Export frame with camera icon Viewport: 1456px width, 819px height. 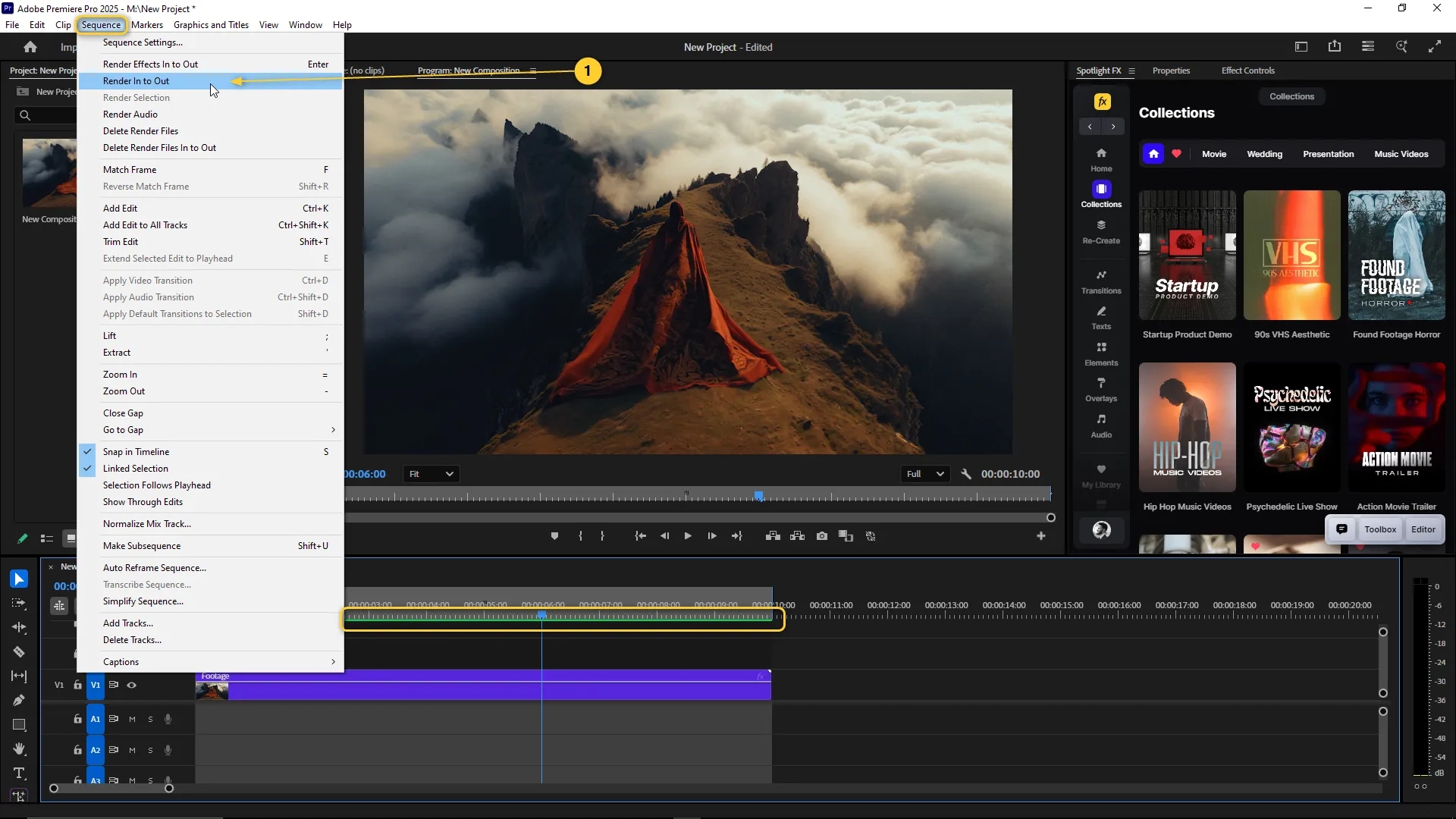pos(822,536)
